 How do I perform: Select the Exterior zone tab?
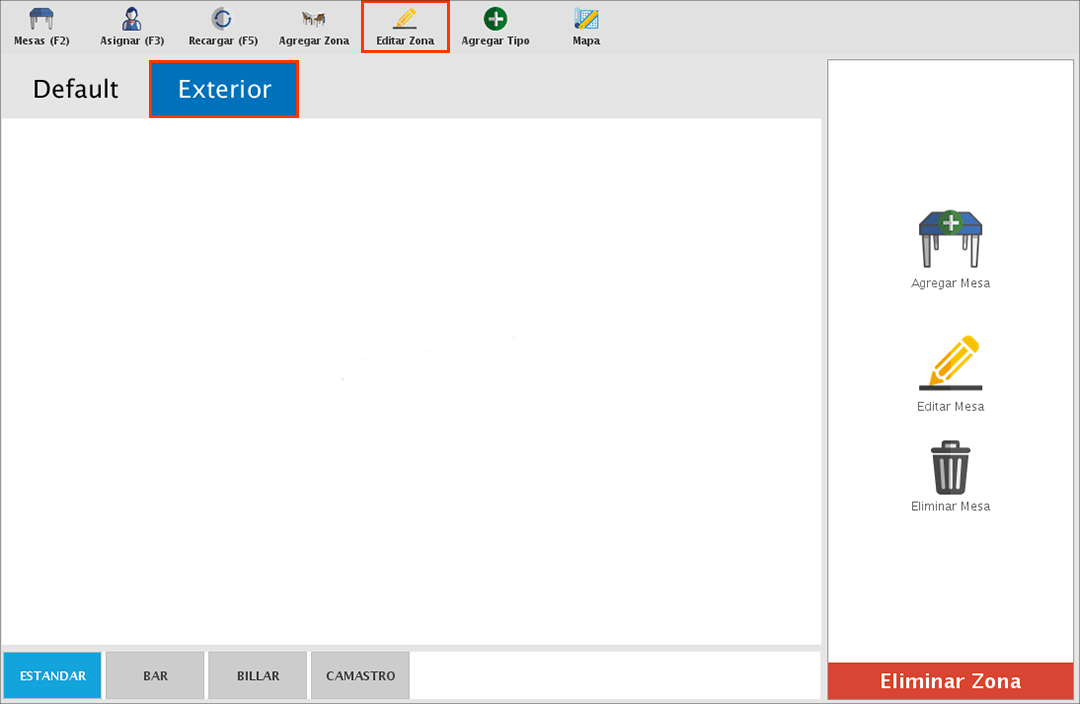click(224, 89)
